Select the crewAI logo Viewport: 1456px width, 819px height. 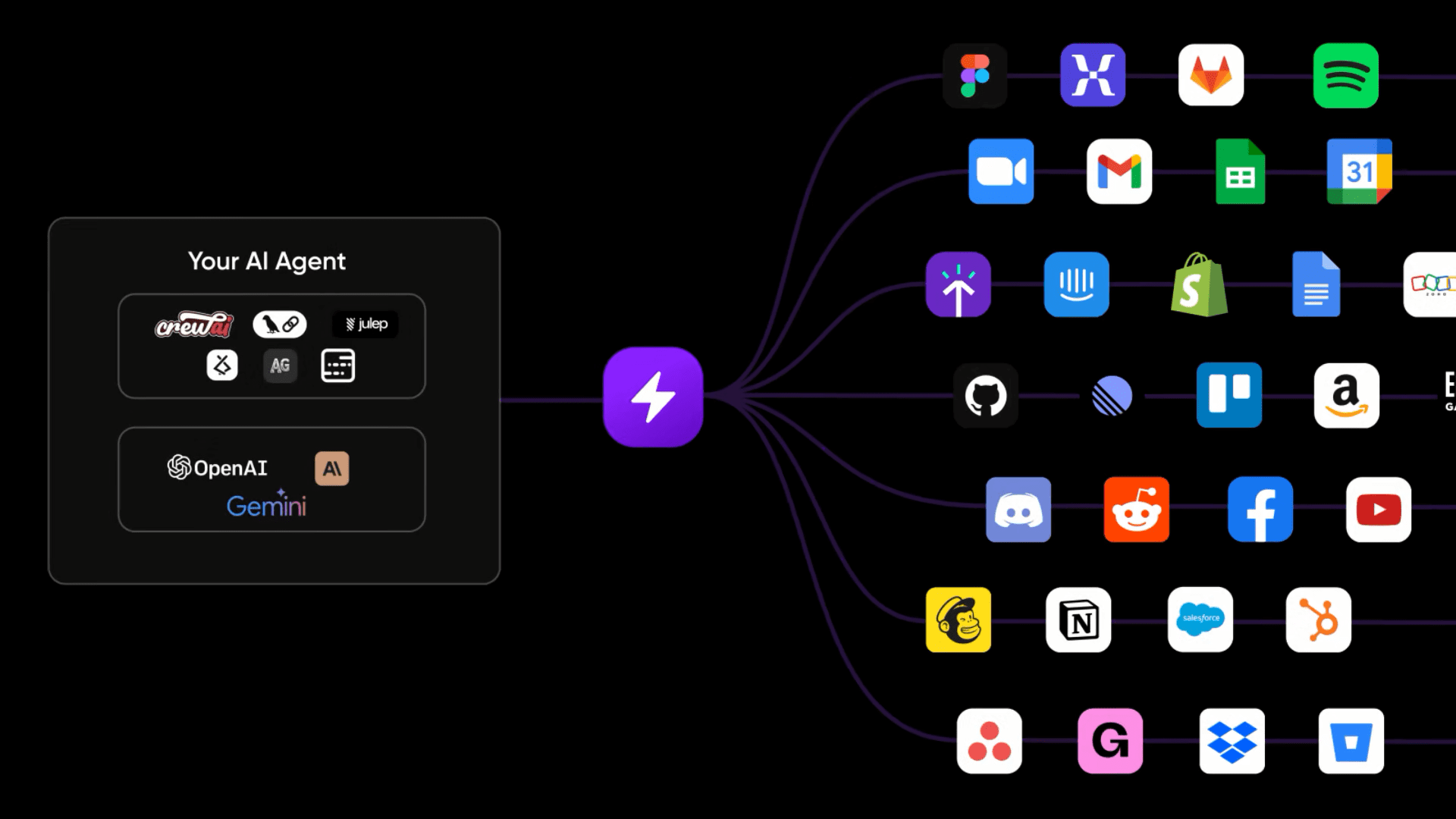pyautogui.click(x=194, y=325)
